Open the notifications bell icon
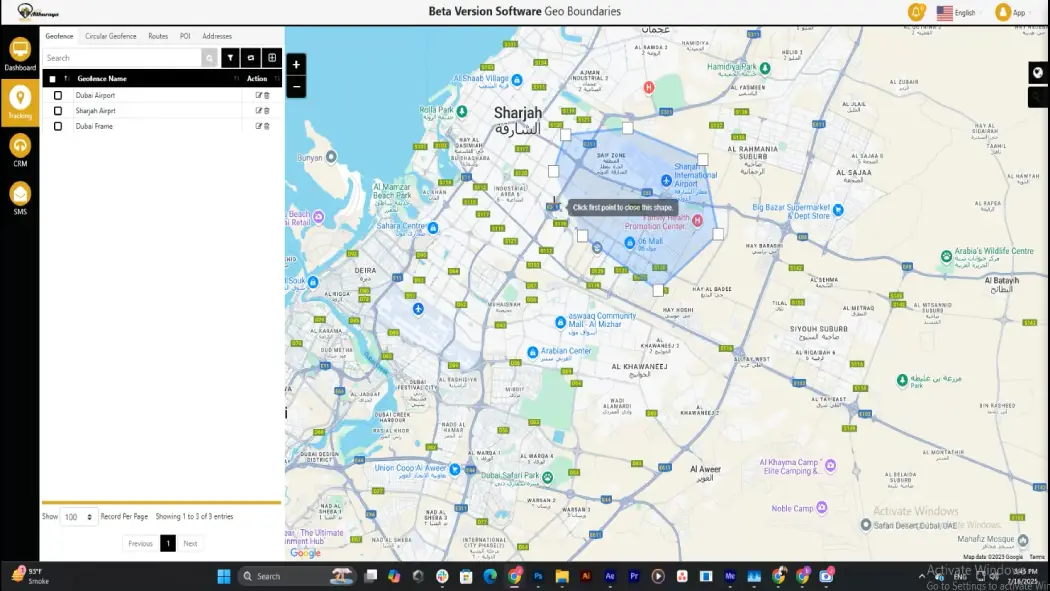 916,12
